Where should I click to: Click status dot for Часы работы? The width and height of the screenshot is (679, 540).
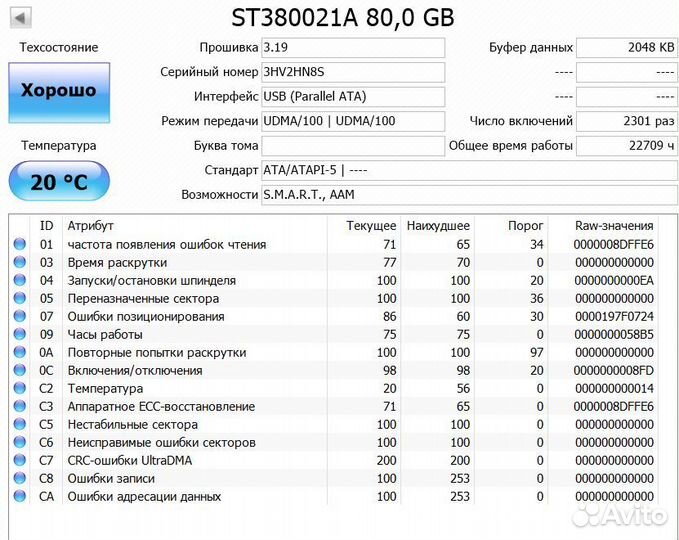click(x=19, y=334)
